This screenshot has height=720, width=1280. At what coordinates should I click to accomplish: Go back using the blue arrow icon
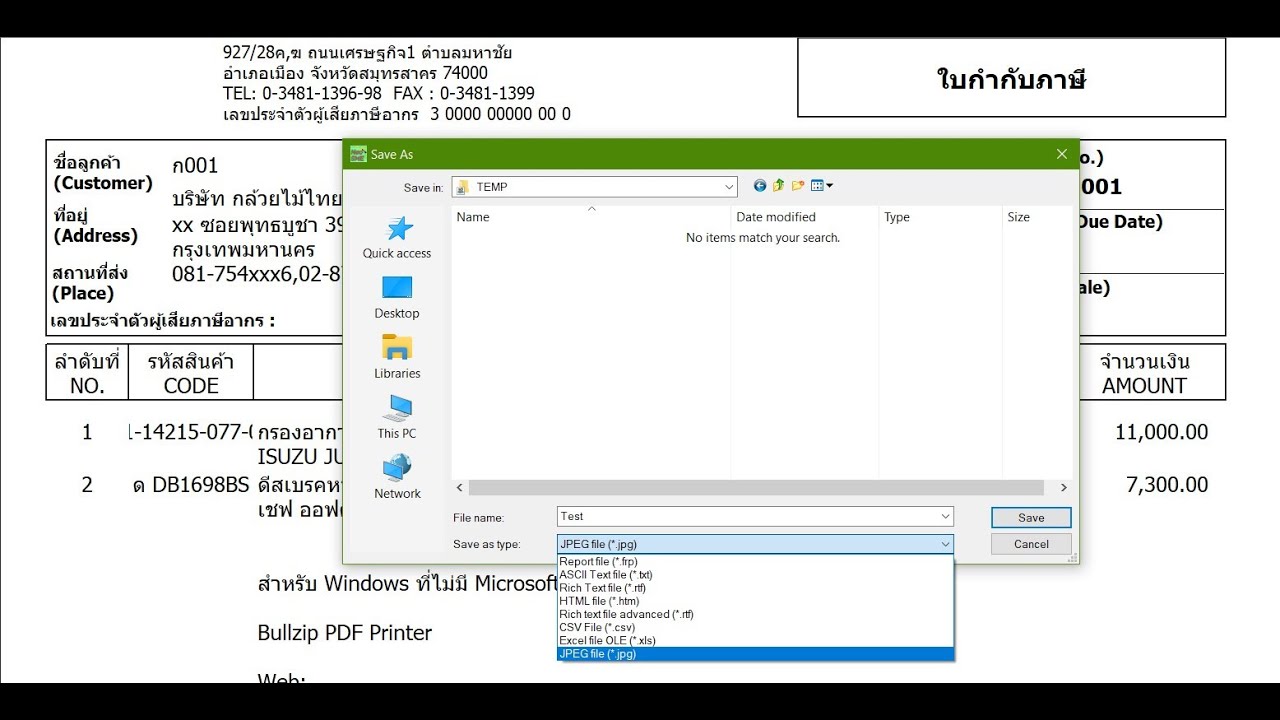(760, 186)
